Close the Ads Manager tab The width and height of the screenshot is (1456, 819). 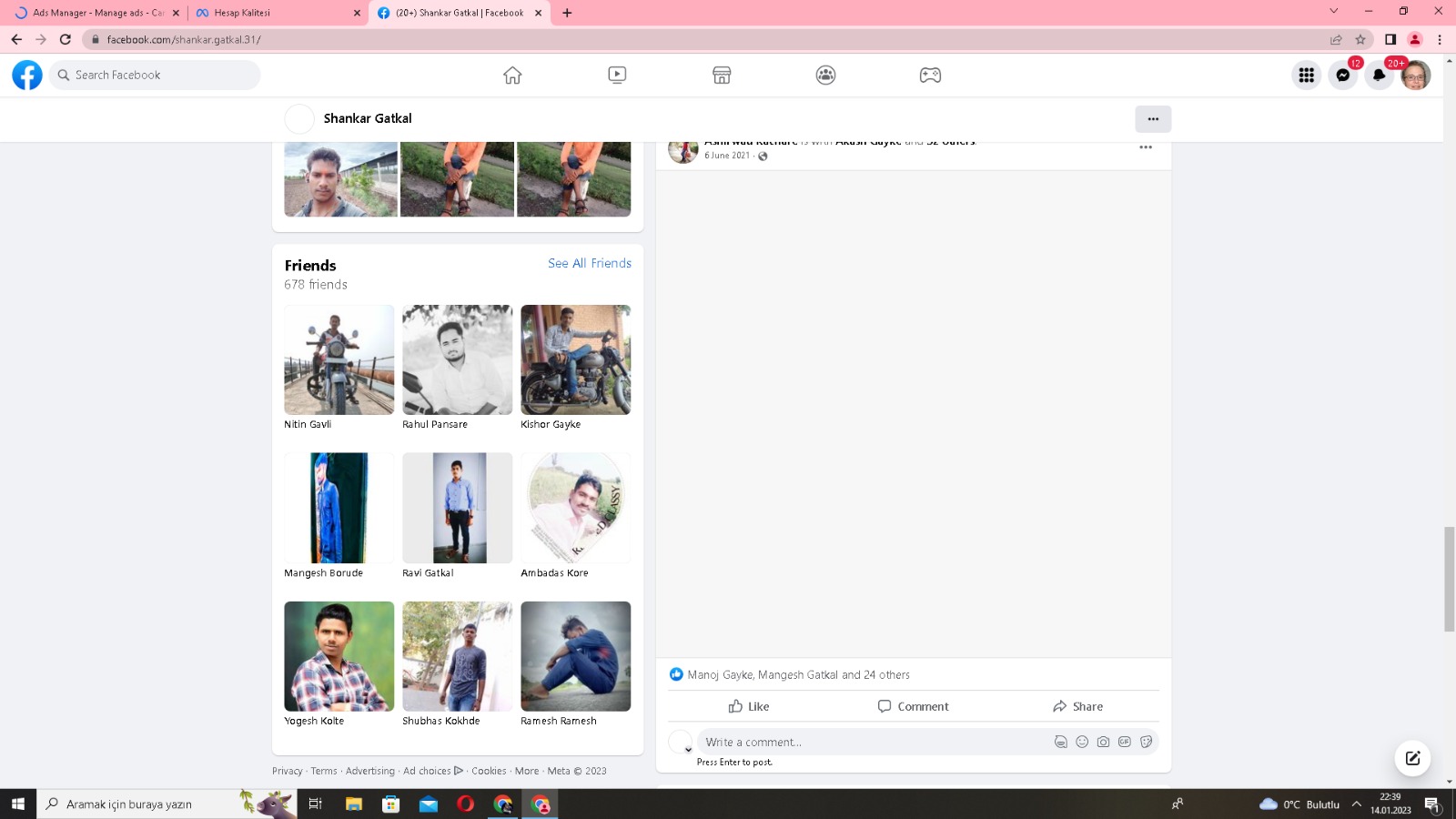click(x=176, y=13)
